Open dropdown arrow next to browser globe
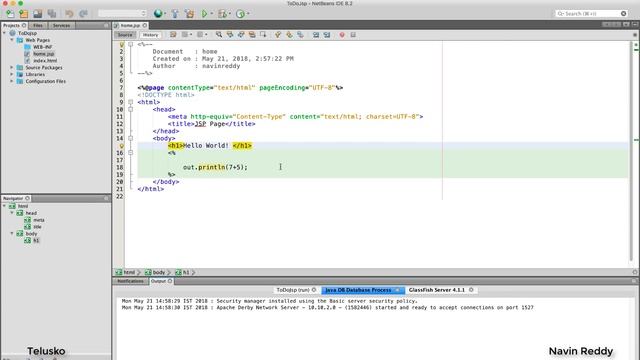The height and width of the screenshot is (360, 640). click(x=165, y=13)
